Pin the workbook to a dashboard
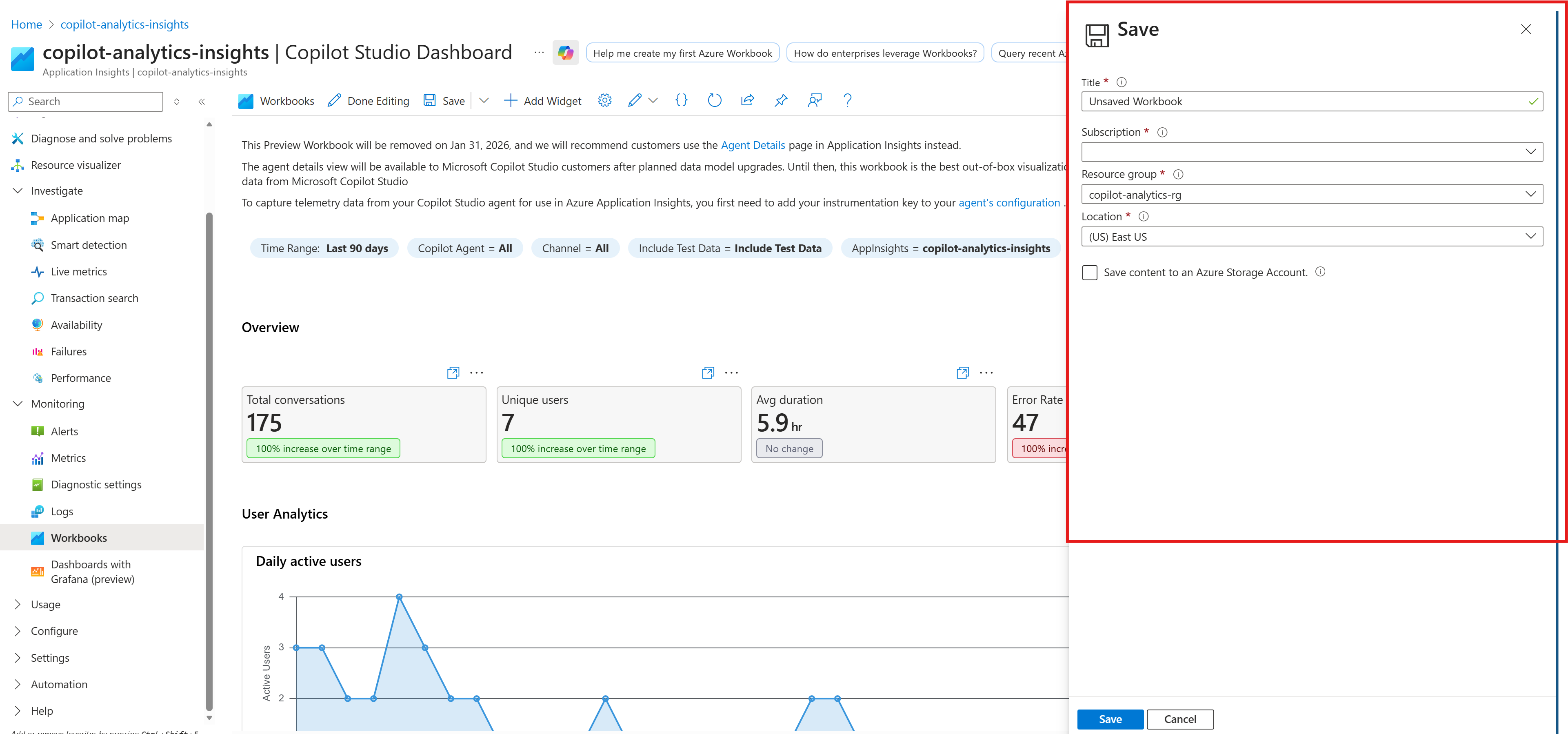The width and height of the screenshot is (1568, 734). pos(781,100)
